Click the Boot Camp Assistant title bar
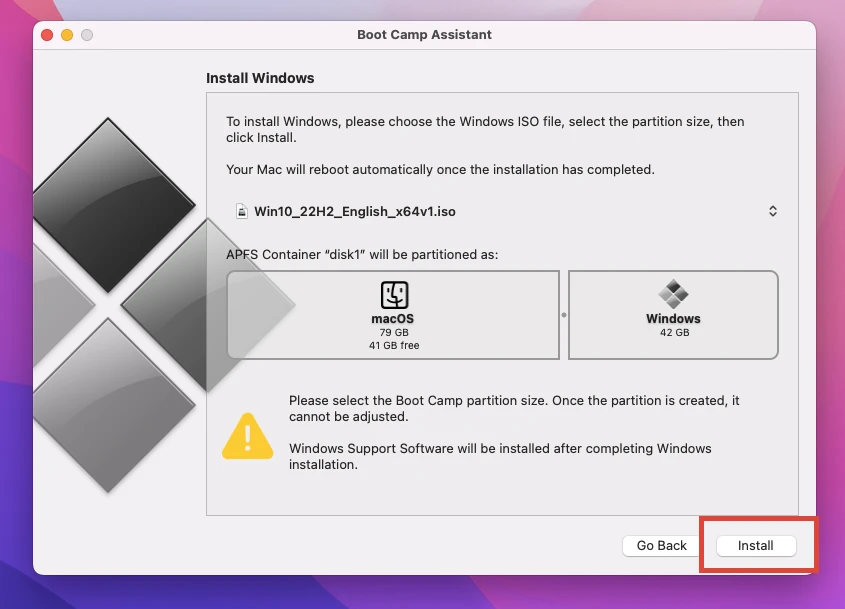Screen dimensions: 845x609 click(x=422, y=34)
